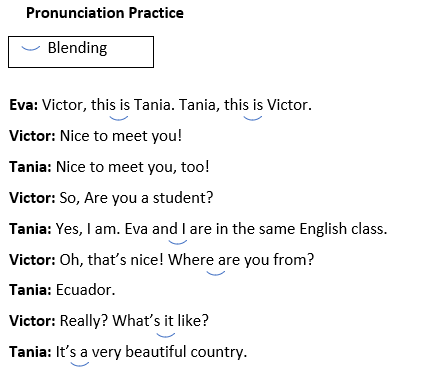Viewport: 438px width, 382px height.
Task: Click the Pronunciation Practice heading
Action: point(105,13)
